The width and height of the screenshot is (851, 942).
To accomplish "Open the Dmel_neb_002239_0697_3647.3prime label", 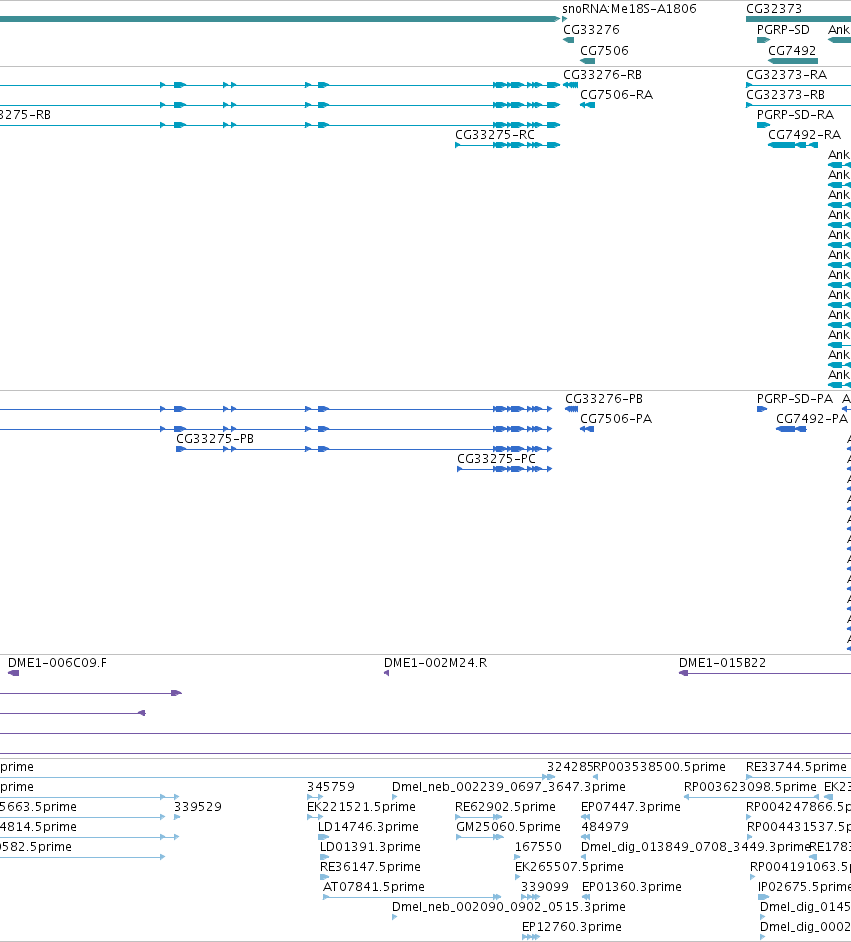I will click(x=509, y=786).
